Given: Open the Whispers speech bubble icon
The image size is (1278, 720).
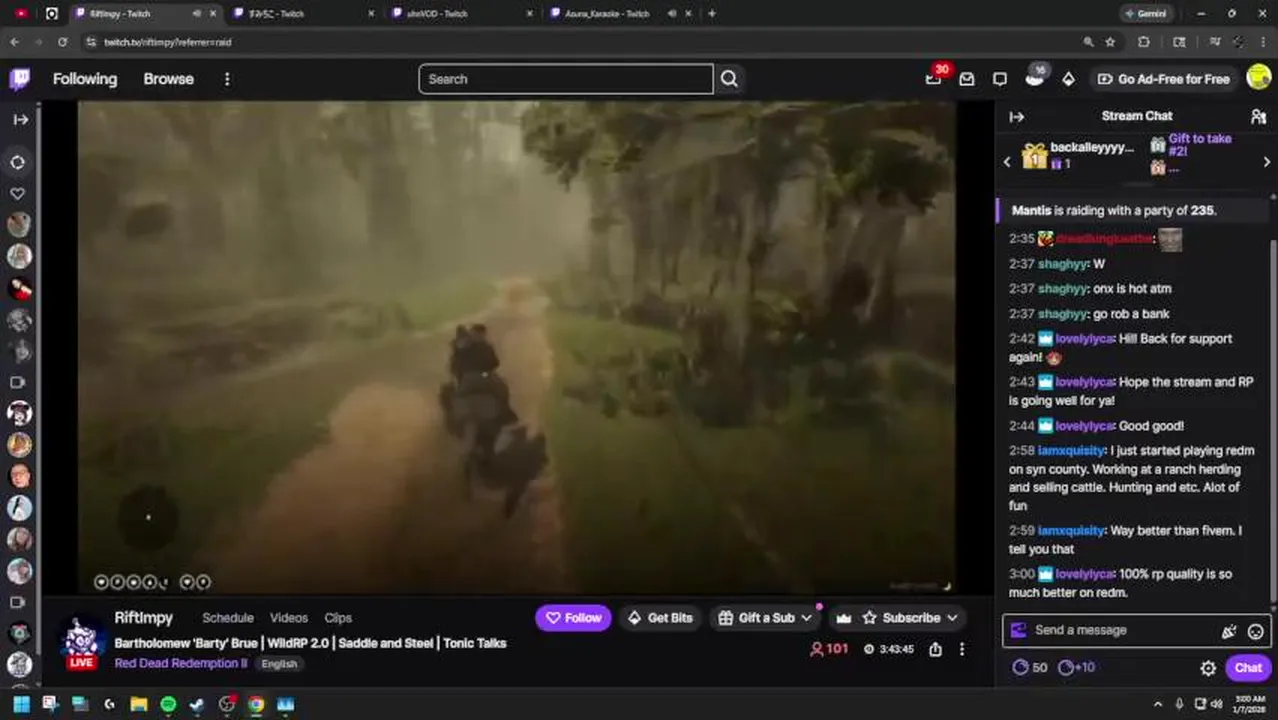Looking at the screenshot, I should (x=1000, y=79).
